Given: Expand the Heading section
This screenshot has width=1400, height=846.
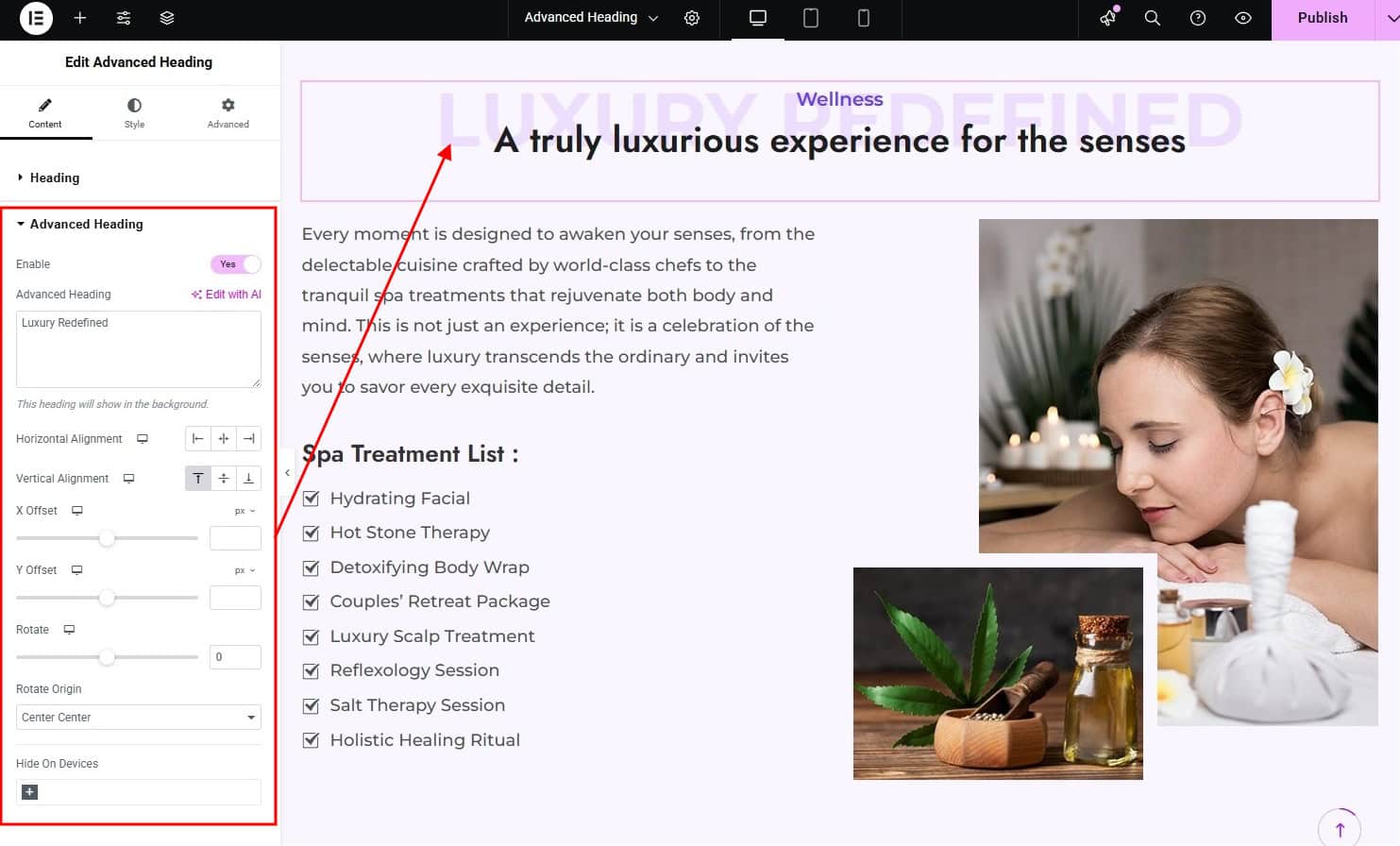Looking at the screenshot, I should 140,178.
